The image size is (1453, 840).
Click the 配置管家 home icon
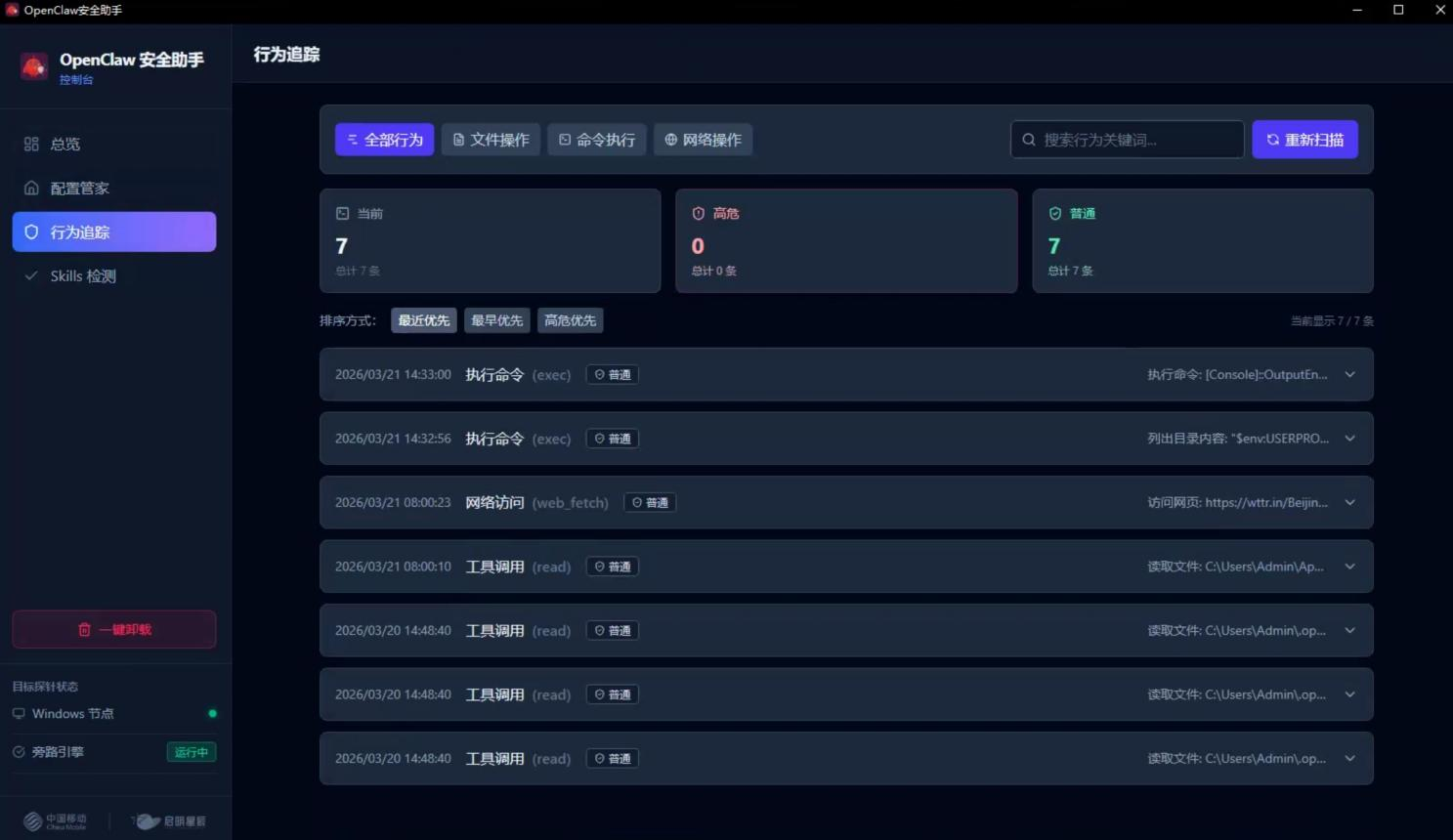click(x=31, y=189)
